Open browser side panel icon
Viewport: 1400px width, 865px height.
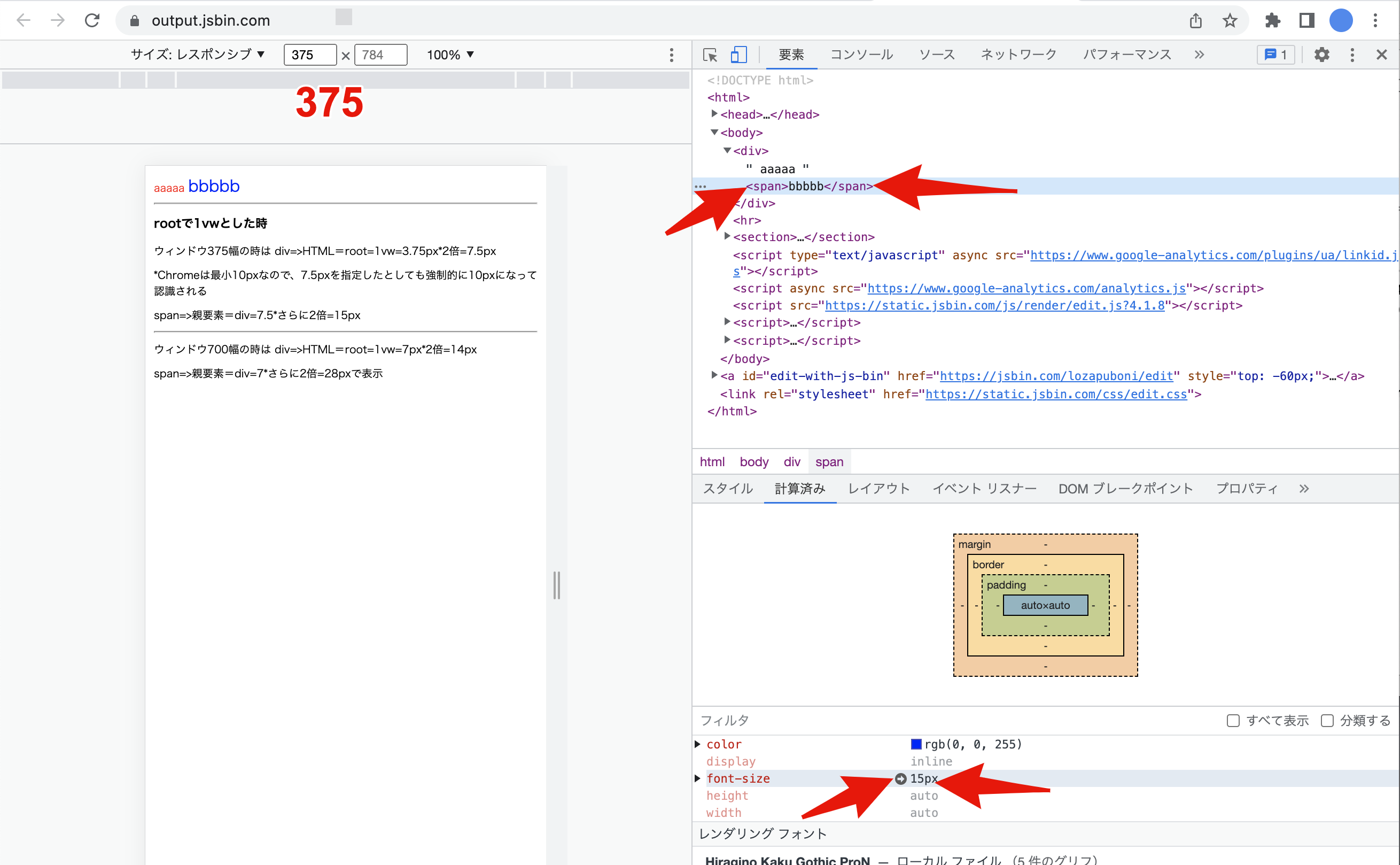coord(1306,21)
